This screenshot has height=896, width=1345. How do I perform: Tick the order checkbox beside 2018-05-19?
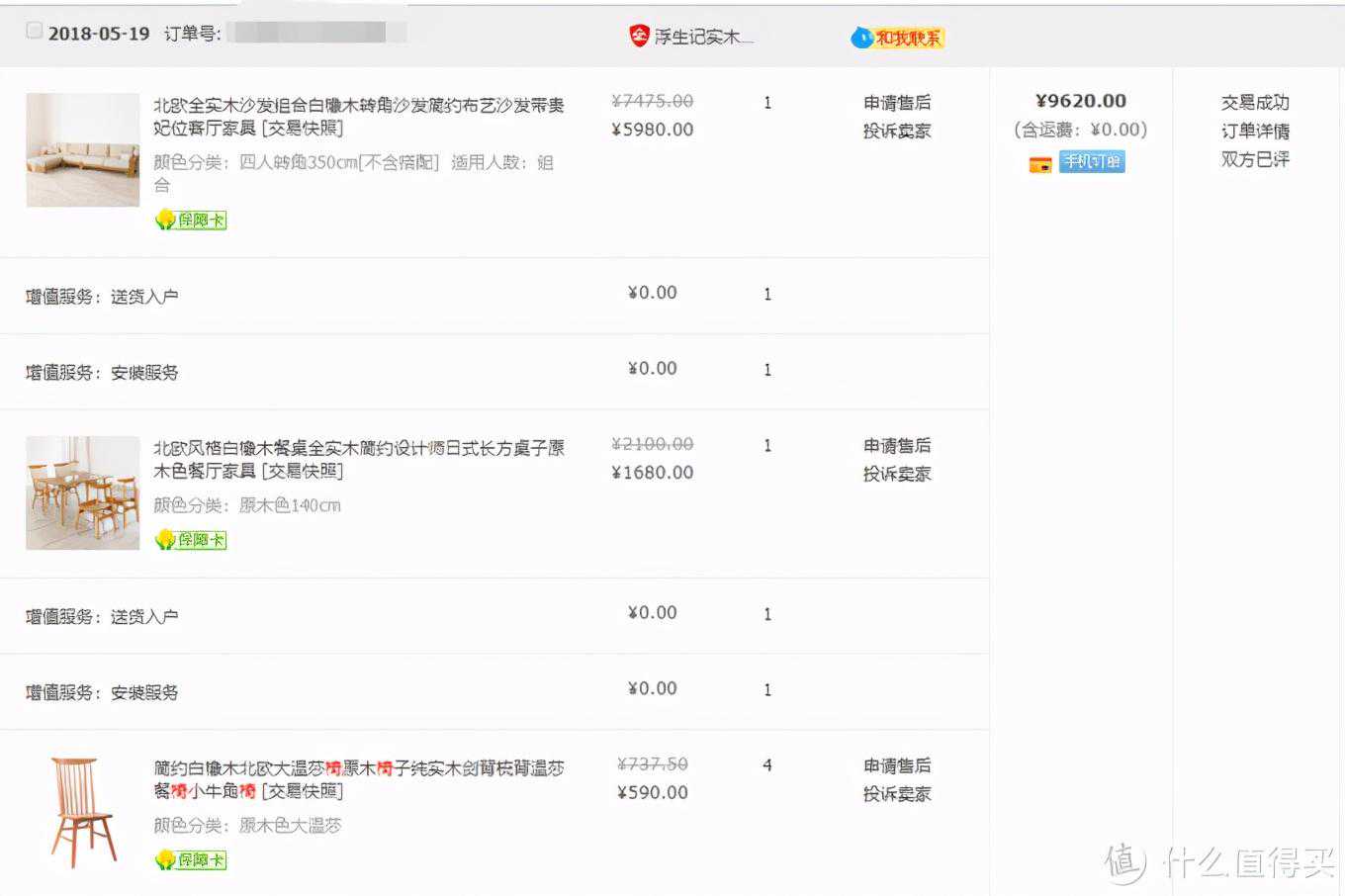pyautogui.click(x=35, y=32)
